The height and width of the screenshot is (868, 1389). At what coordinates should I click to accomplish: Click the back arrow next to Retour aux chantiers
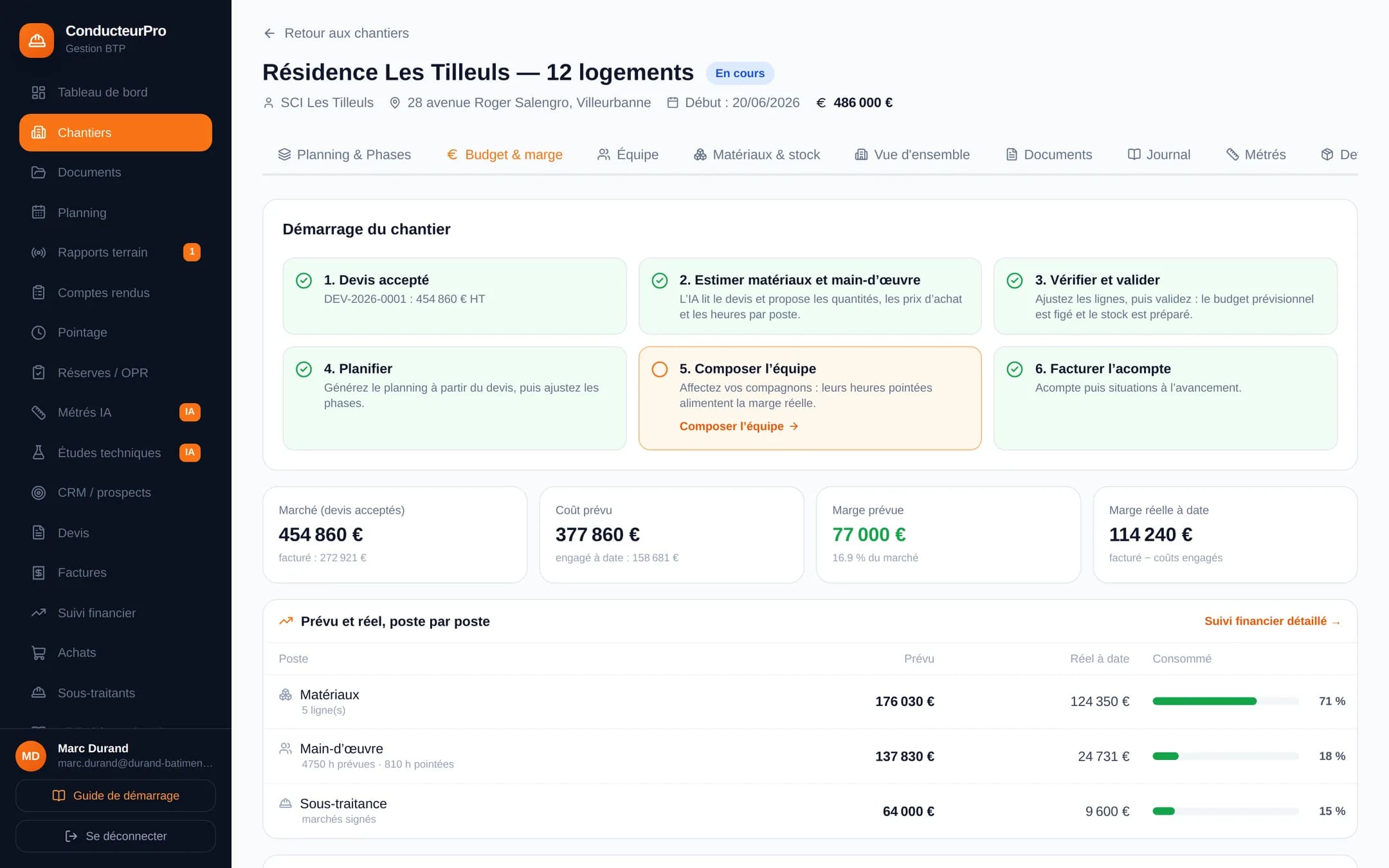269,33
